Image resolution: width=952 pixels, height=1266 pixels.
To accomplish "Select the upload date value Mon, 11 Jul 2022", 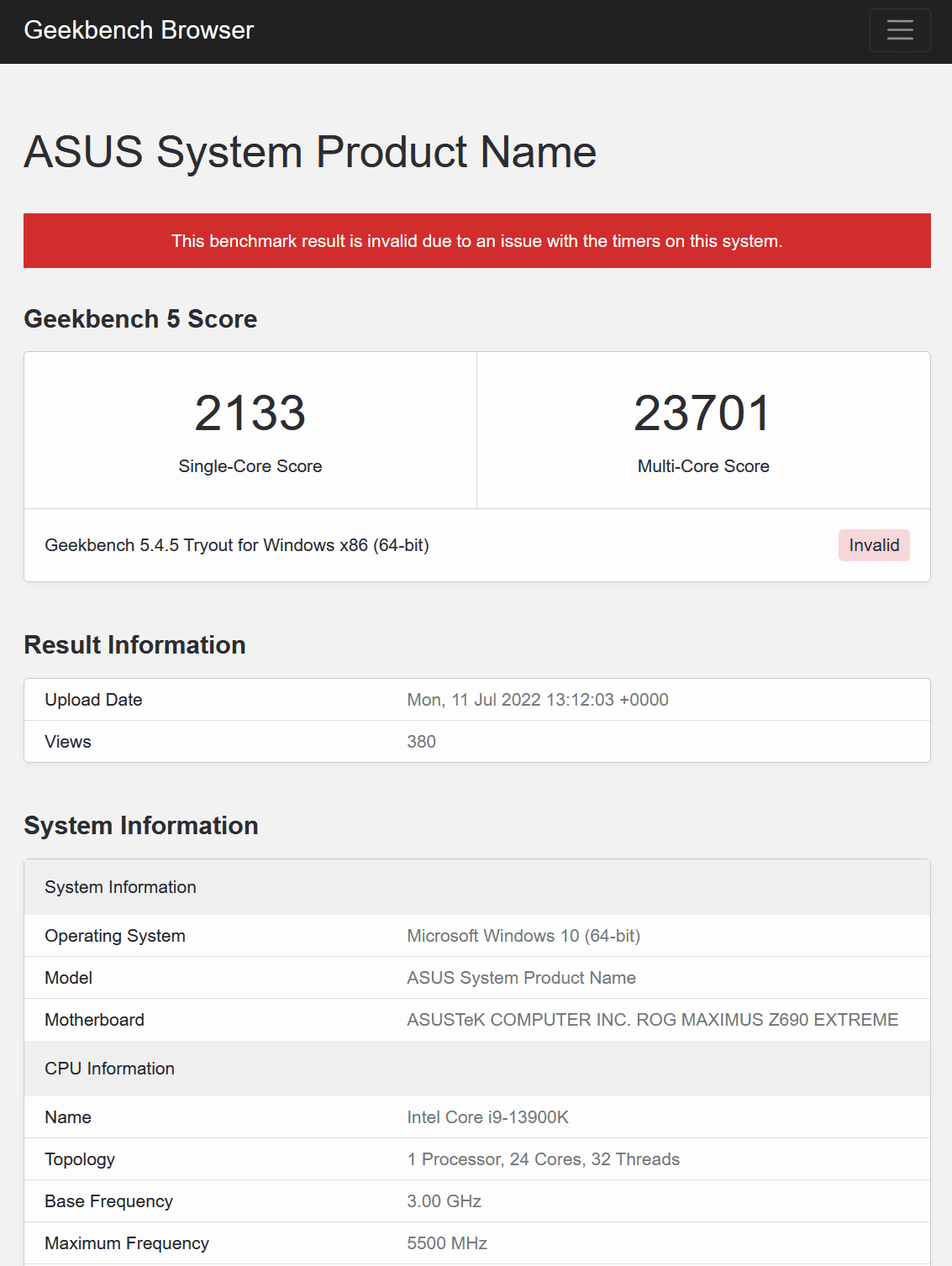I will tap(538, 700).
